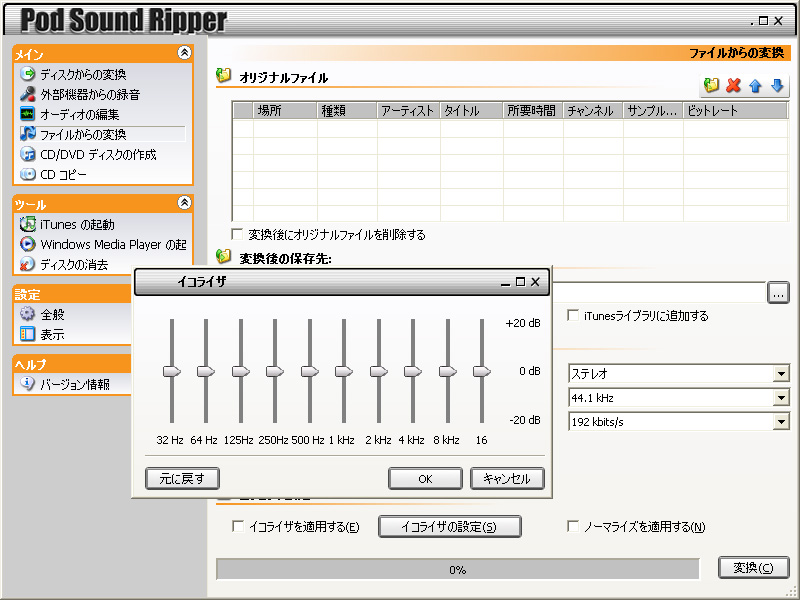Launch iTunes の起動 from the tools panel
Viewport: 800px width, 600px height.
77,224
